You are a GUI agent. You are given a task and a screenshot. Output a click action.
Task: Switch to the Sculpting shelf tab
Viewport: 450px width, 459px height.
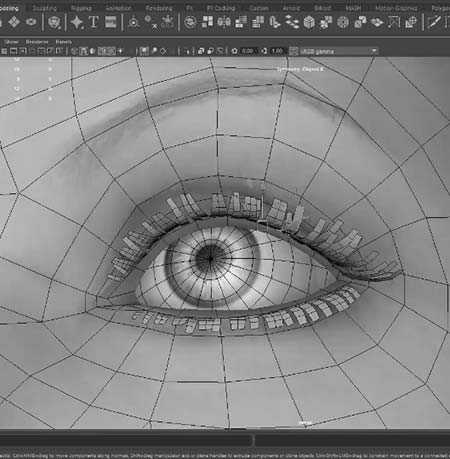point(45,8)
